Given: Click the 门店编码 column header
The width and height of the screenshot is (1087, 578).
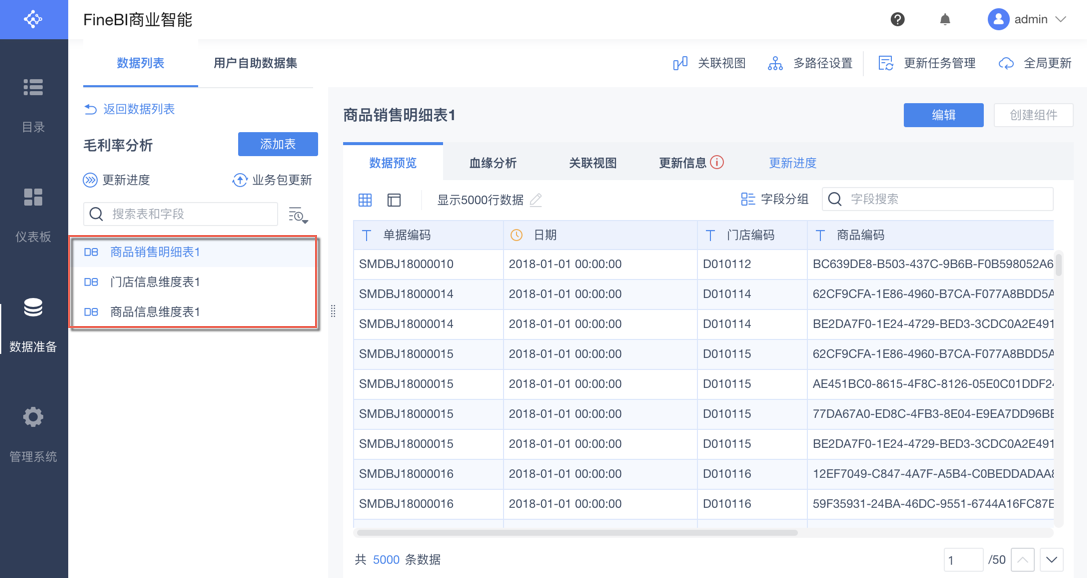Looking at the screenshot, I should click(x=752, y=236).
